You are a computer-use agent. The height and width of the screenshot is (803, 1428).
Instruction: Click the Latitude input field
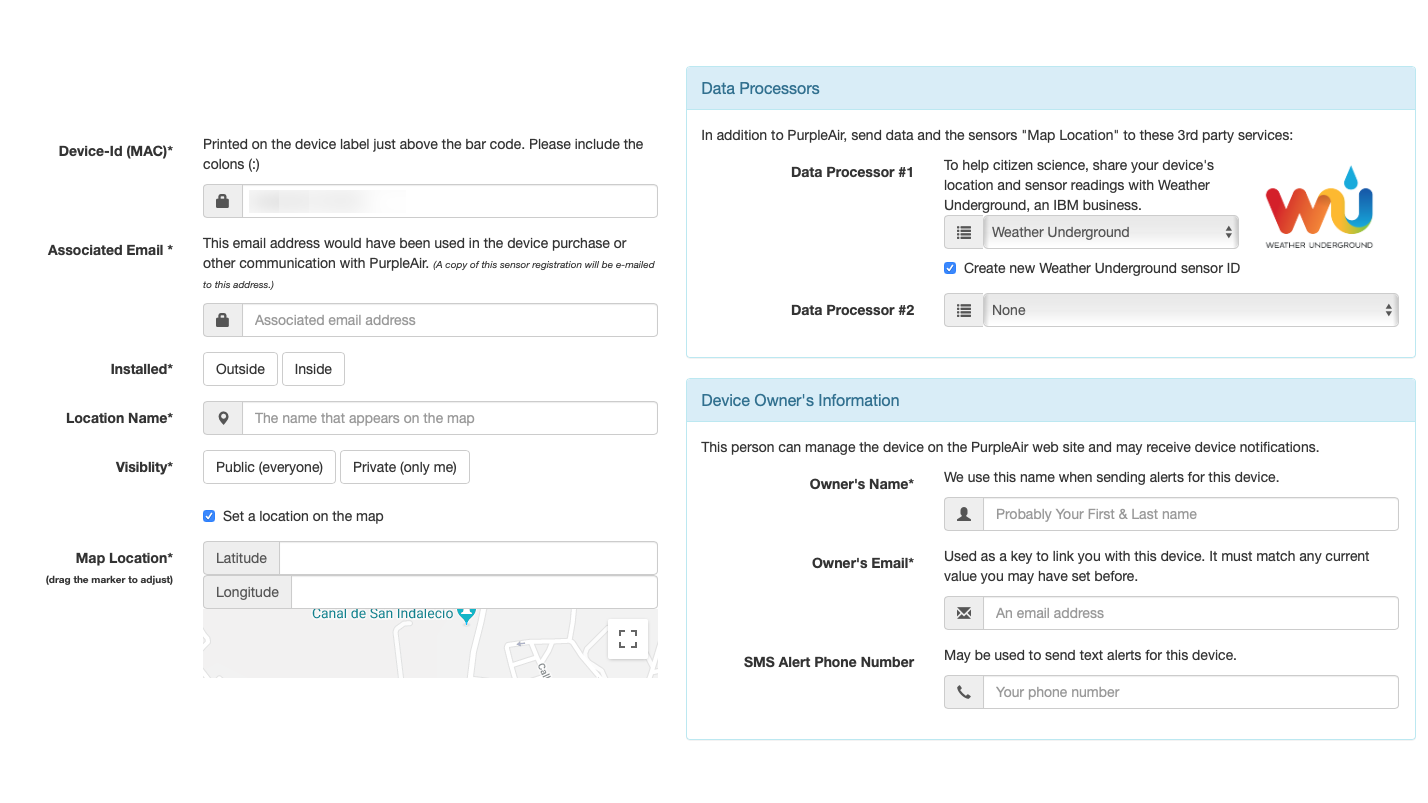coord(468,558)
